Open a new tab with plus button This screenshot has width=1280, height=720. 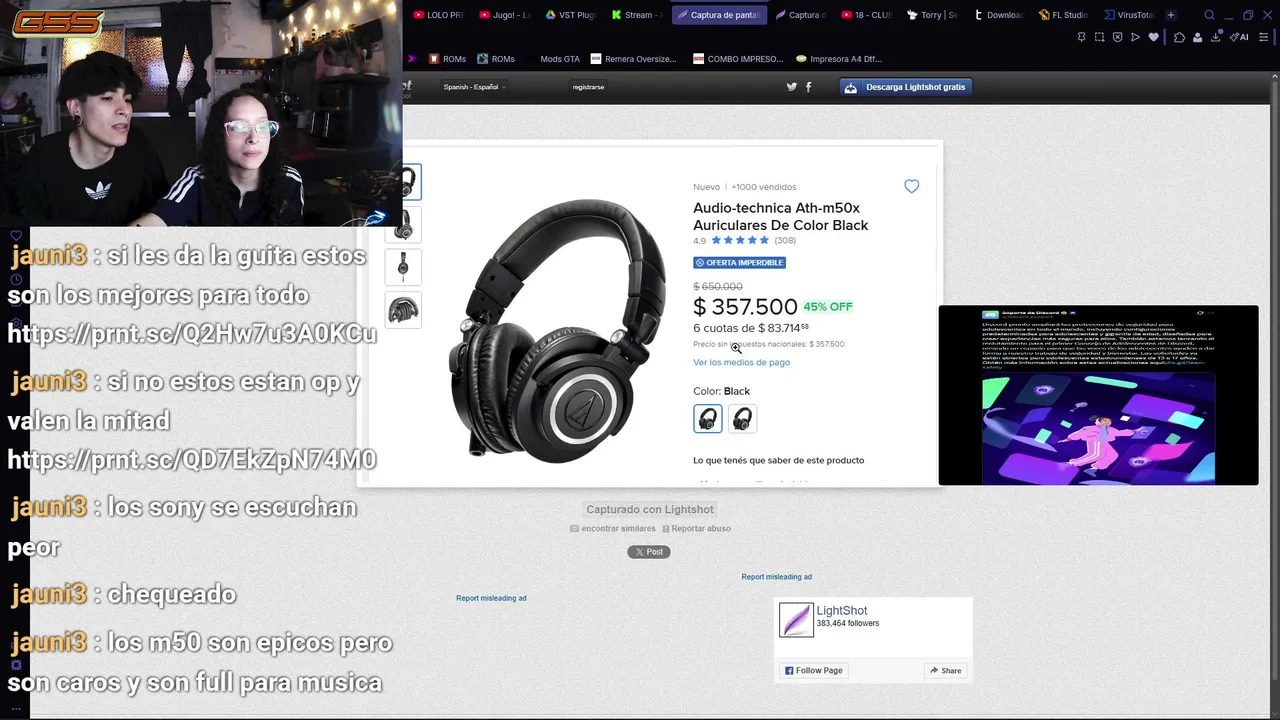1170,15
